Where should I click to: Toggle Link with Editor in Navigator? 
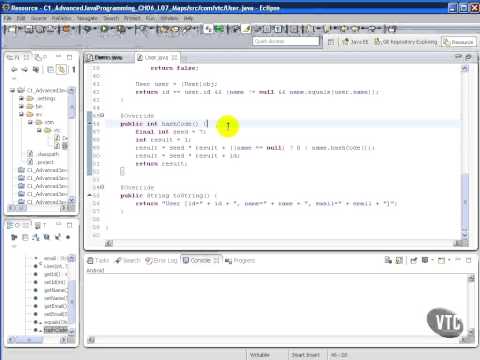tap(61, 69)
